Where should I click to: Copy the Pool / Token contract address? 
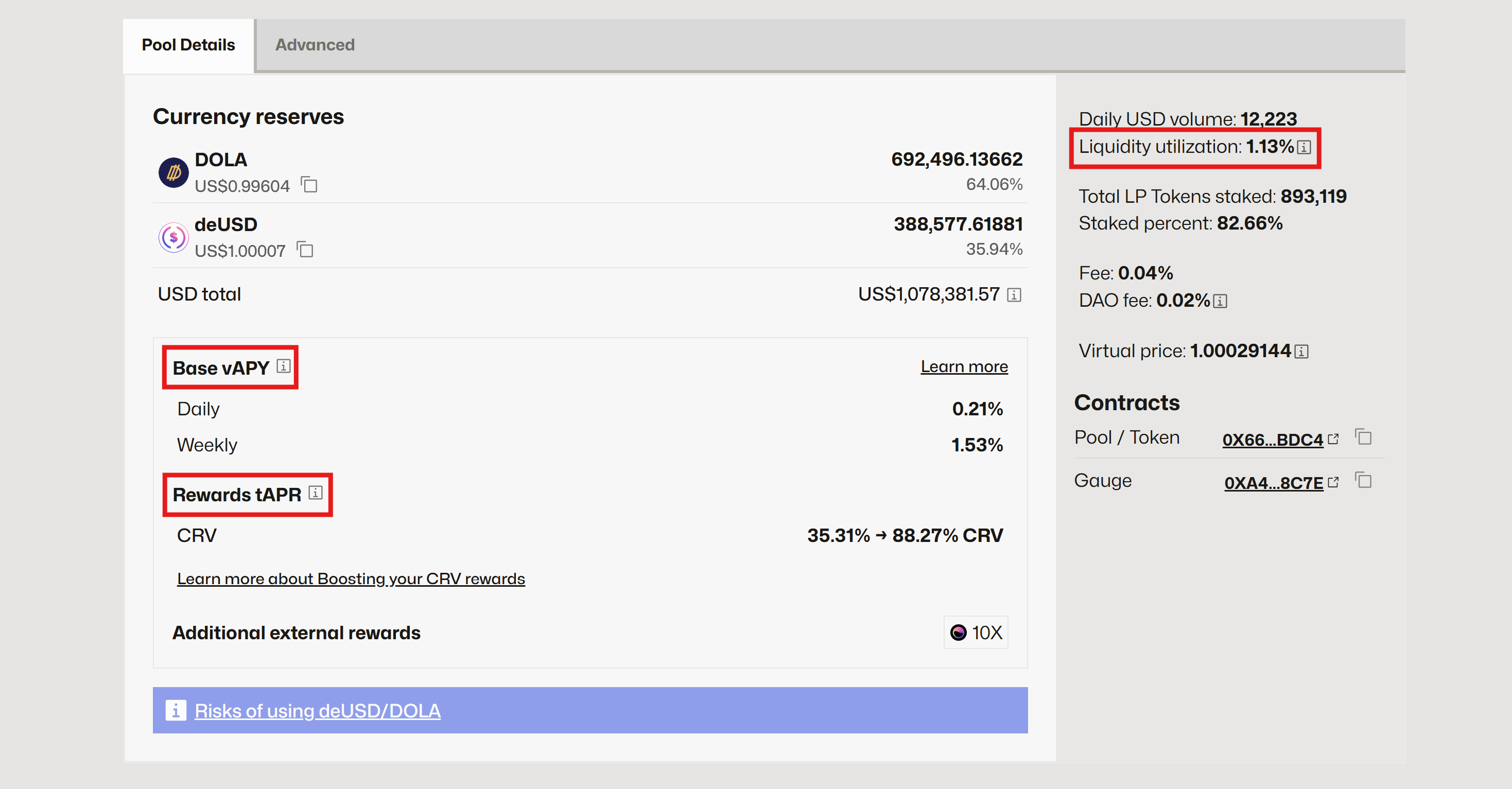click(1365, 437)
